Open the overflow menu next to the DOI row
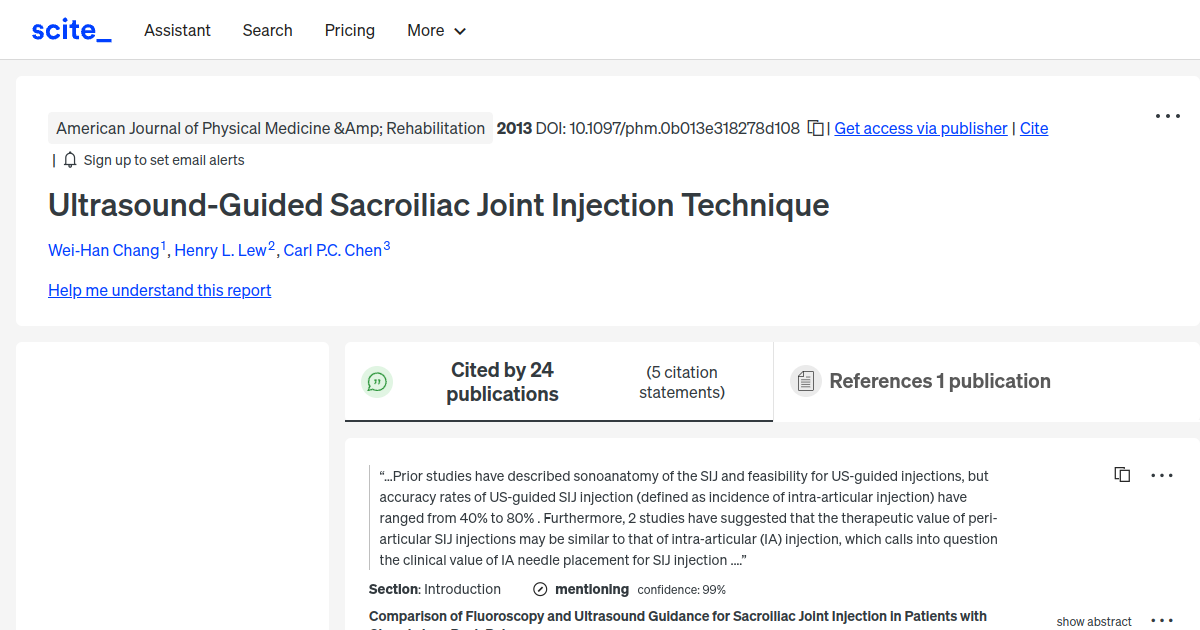 pos(1167,116)
